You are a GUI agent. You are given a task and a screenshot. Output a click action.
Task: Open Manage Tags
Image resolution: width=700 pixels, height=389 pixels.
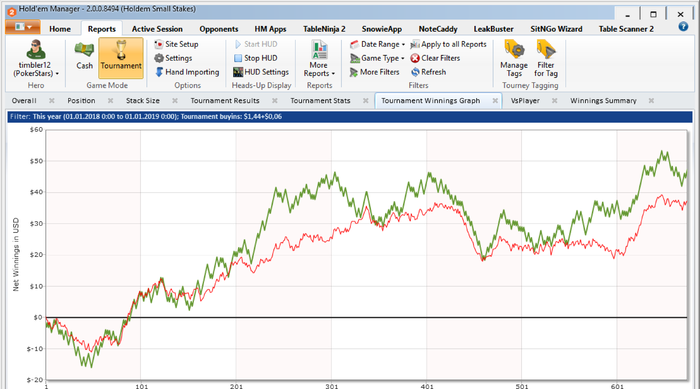click(x=514, y=59)
